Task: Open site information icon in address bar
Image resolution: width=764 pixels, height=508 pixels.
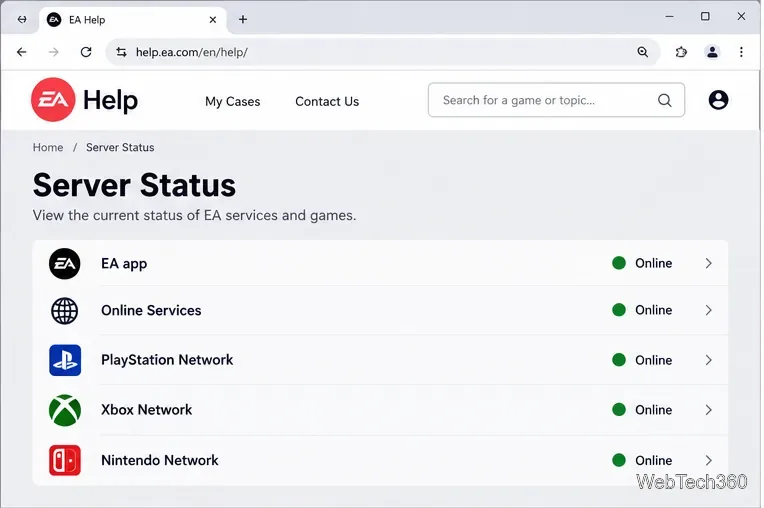Action: pos(121,52)
